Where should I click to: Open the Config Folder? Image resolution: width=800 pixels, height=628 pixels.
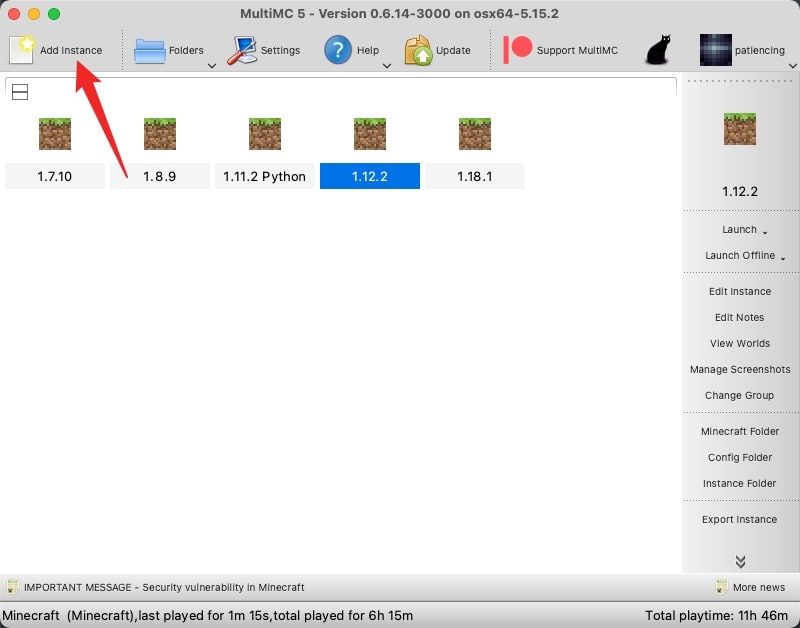(740, 457)
